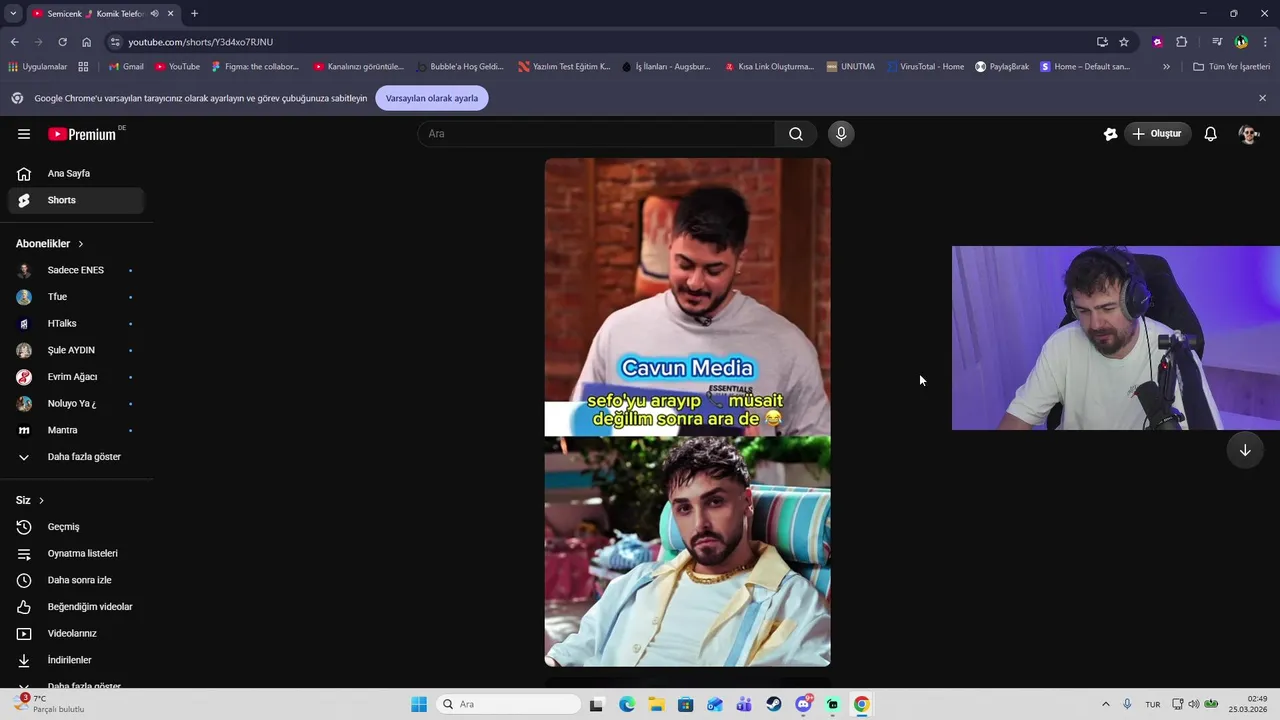Screen dimensions: 1280x720
Task: Open Discord from the taskbar
Action: click(803, 704)
